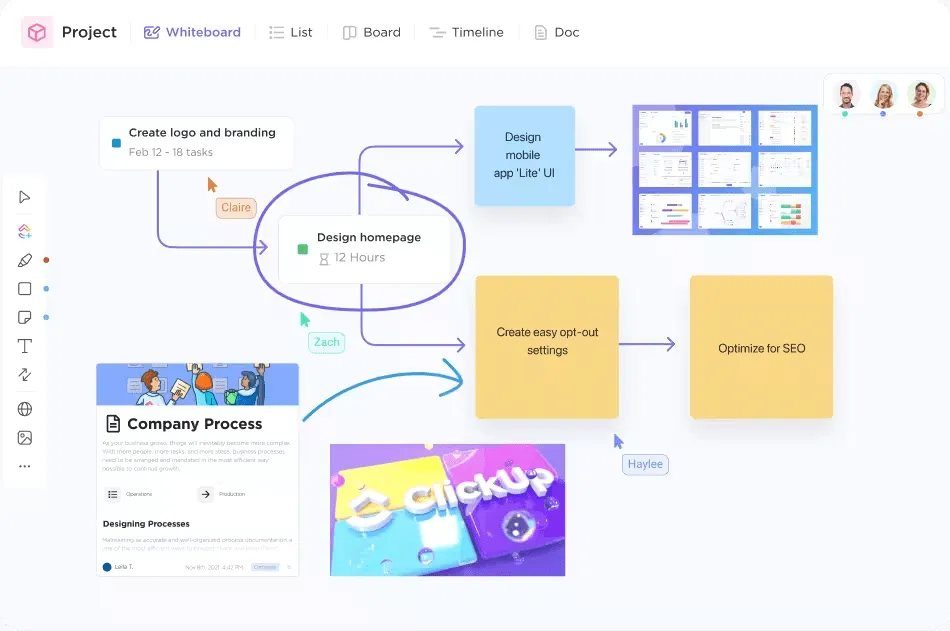The width and height of the screenshot is (950, 631).
Task: Choose the rectangle shape tool
Action: [24, 289]
